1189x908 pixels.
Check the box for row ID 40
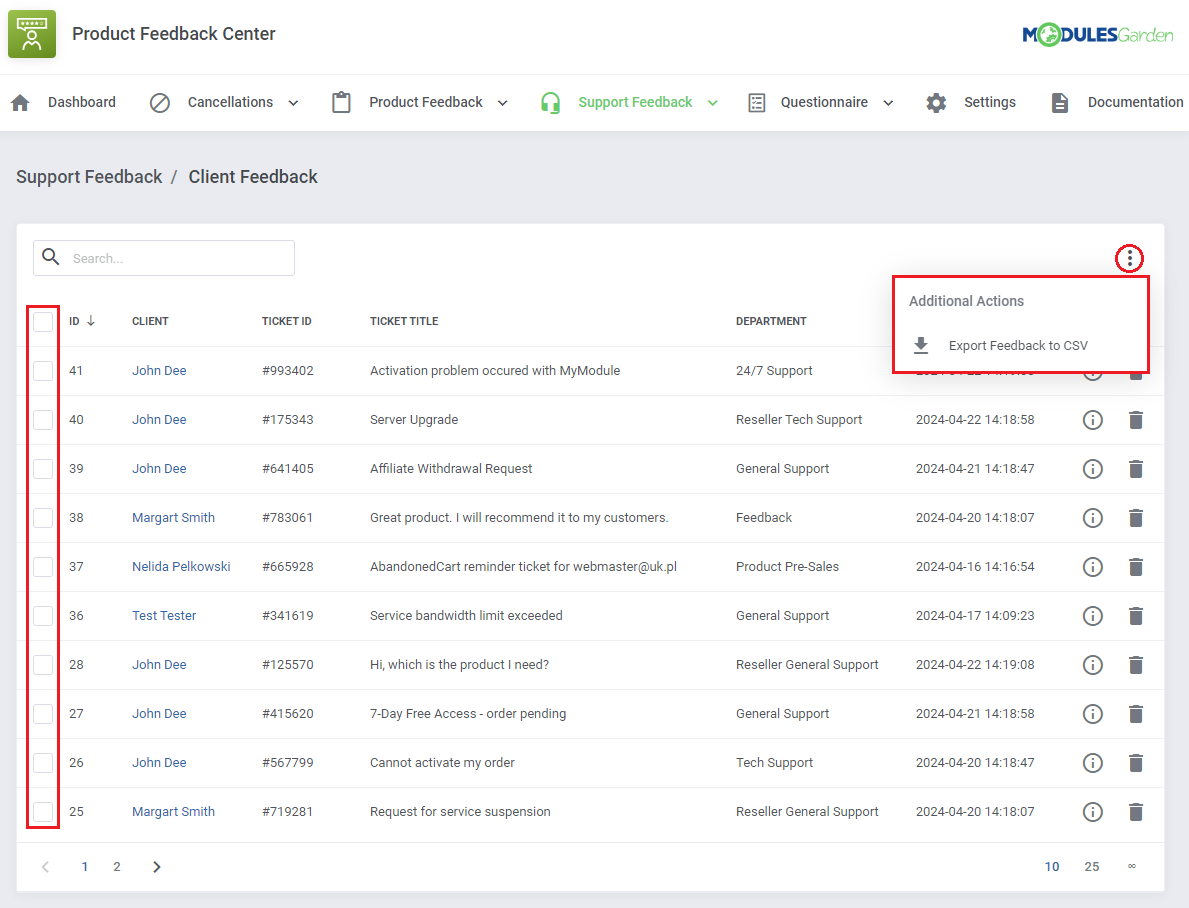pyautogui.click(x=43, y=419)
